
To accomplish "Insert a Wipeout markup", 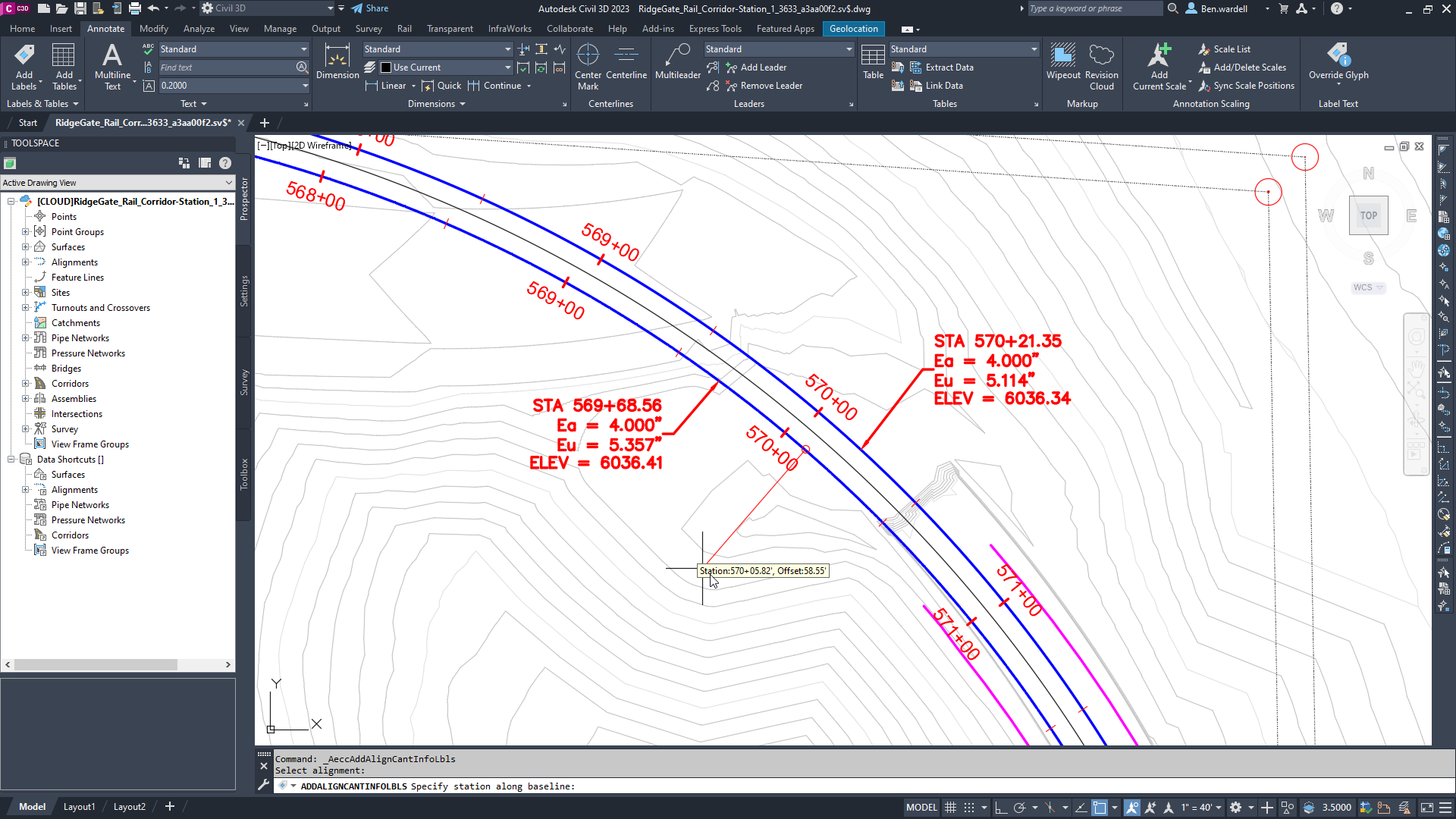I will [x=1063, y=55].
